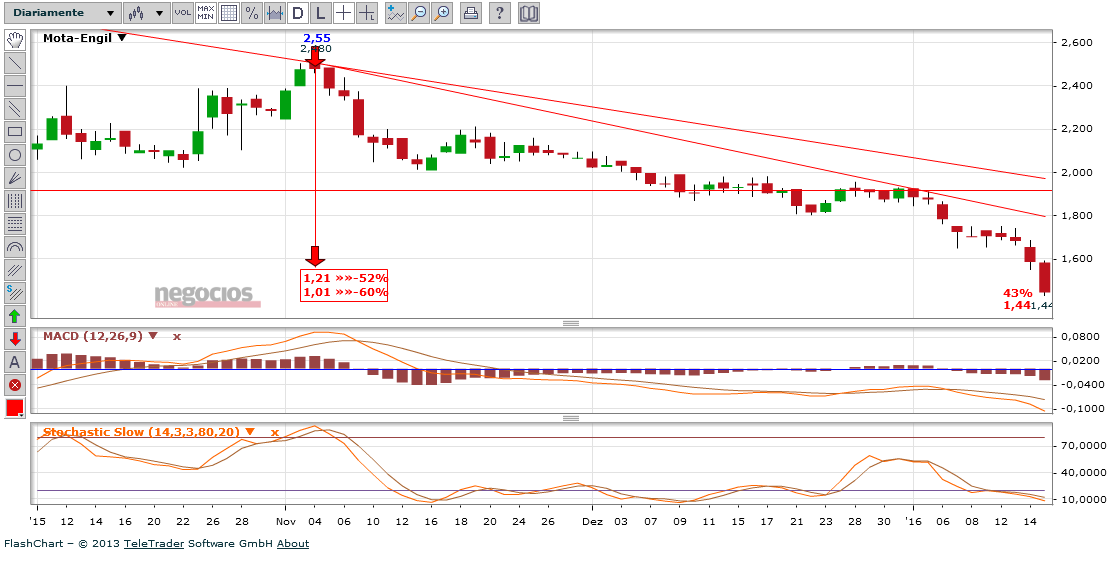The height and width of the screenshot is (564, 1116).
Task: Open the MACD (12,26,9) settings dropdown
Action: tap(153, 336)
